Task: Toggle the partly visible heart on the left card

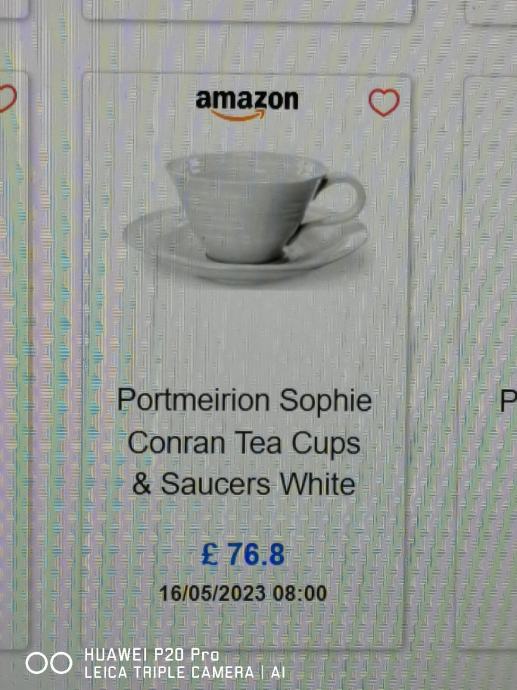Action: 7,98
